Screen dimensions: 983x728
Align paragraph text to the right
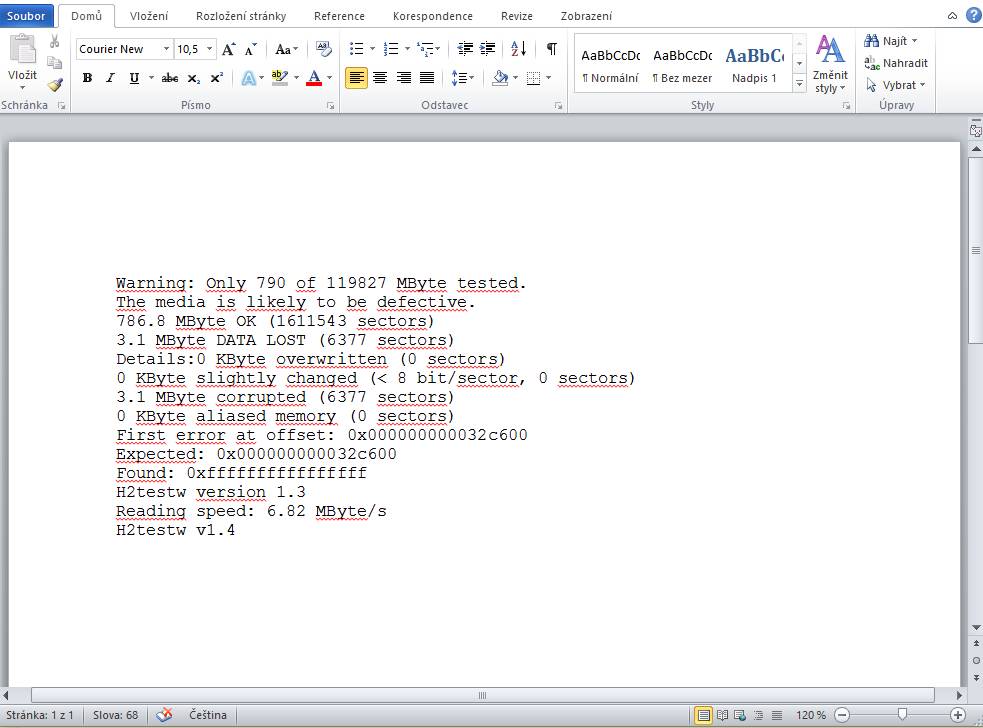point(404,78)
